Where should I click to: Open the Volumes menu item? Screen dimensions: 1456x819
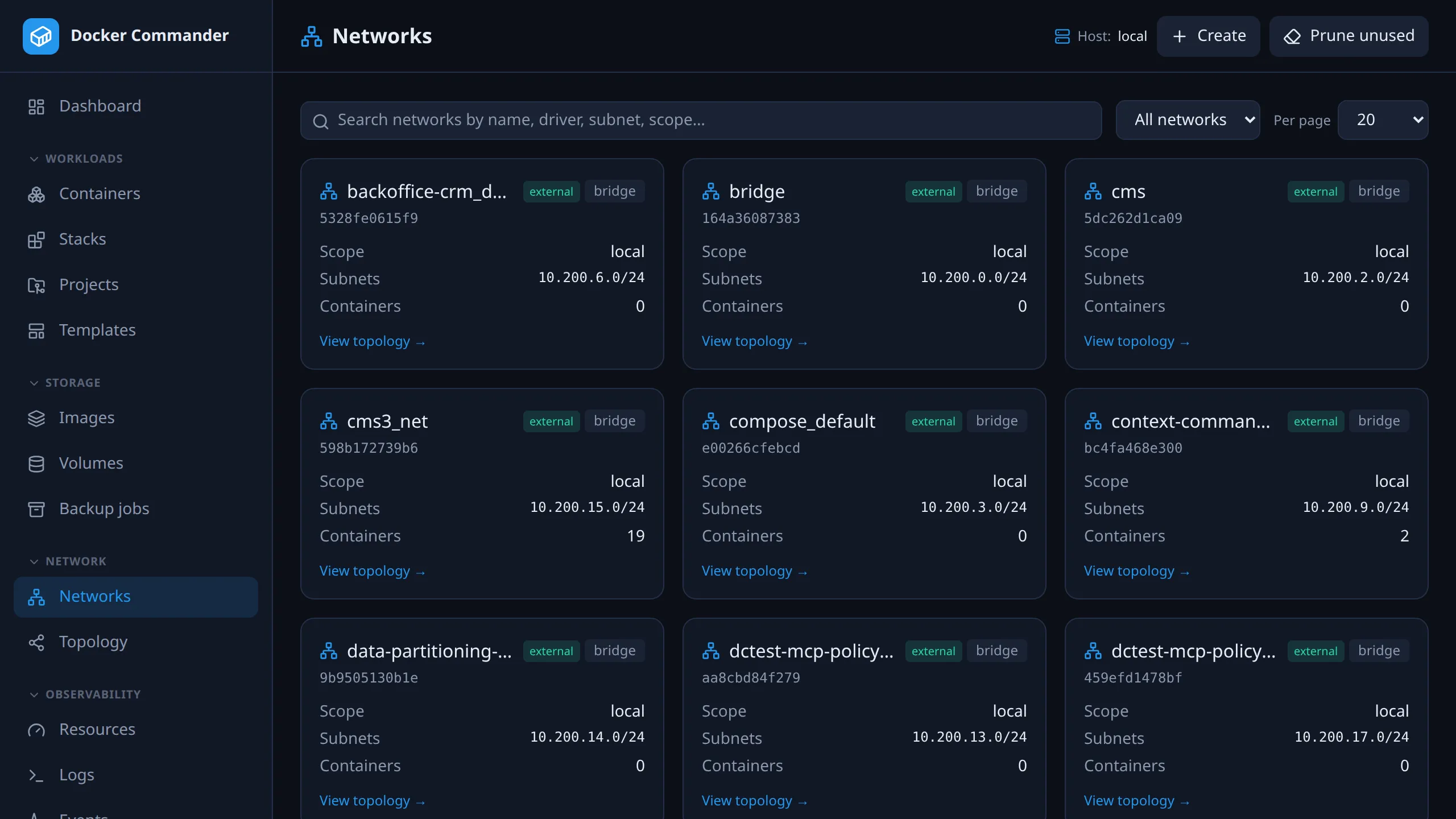(135, 464)
